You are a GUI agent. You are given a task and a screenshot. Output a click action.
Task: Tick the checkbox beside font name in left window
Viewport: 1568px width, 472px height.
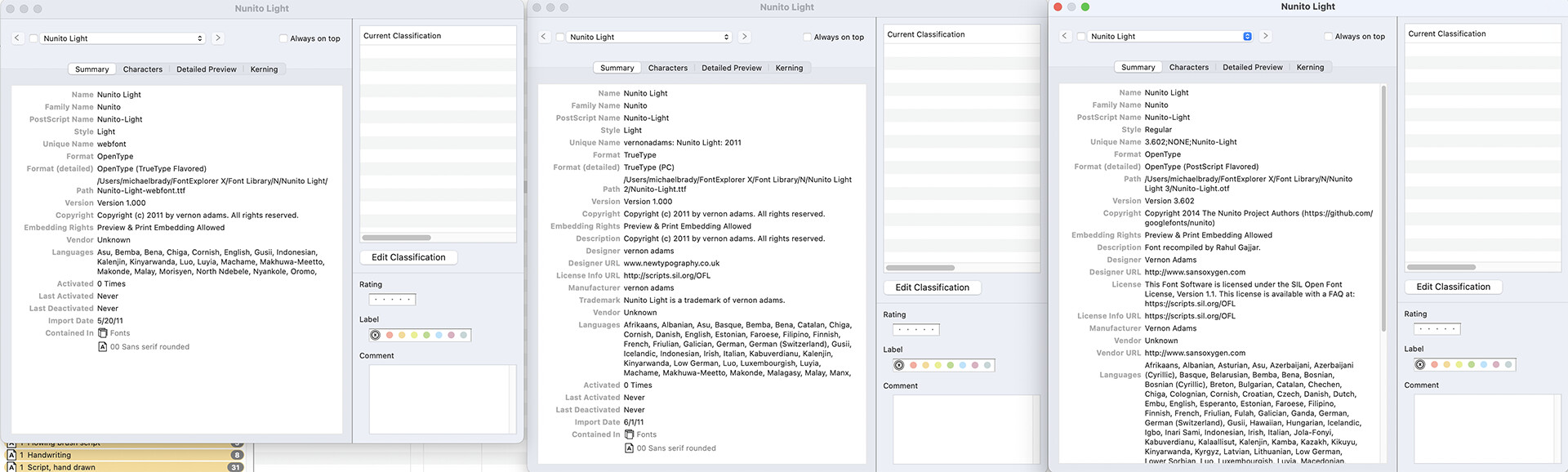(33, 38)
